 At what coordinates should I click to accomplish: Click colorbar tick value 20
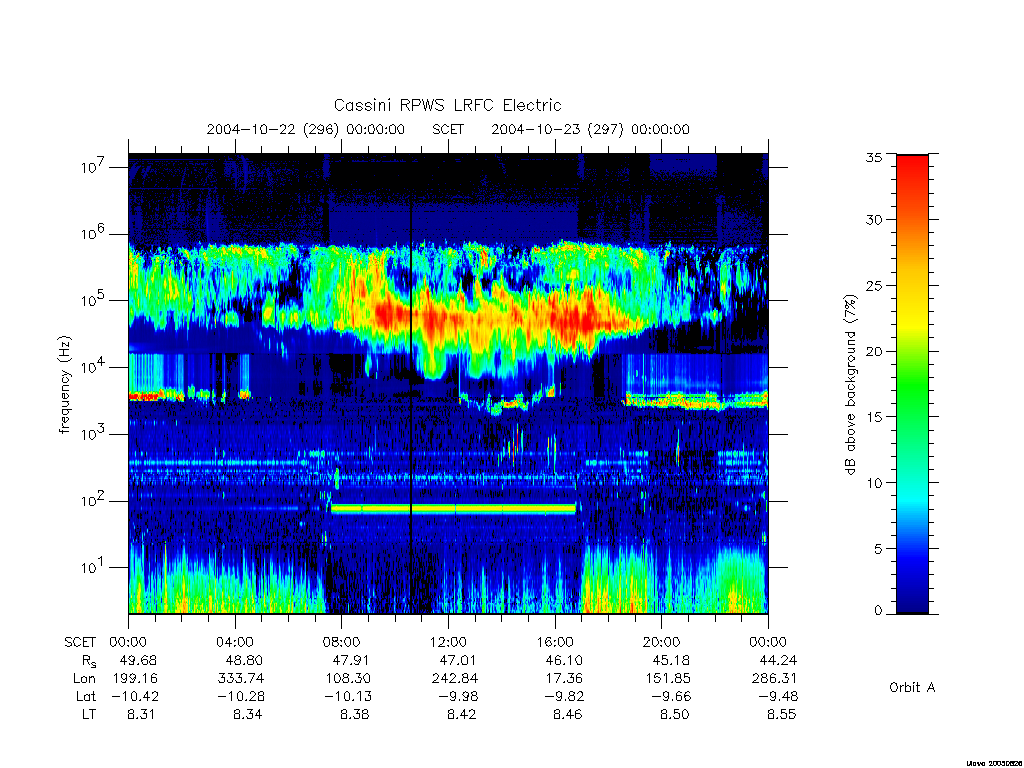(874, 351)
